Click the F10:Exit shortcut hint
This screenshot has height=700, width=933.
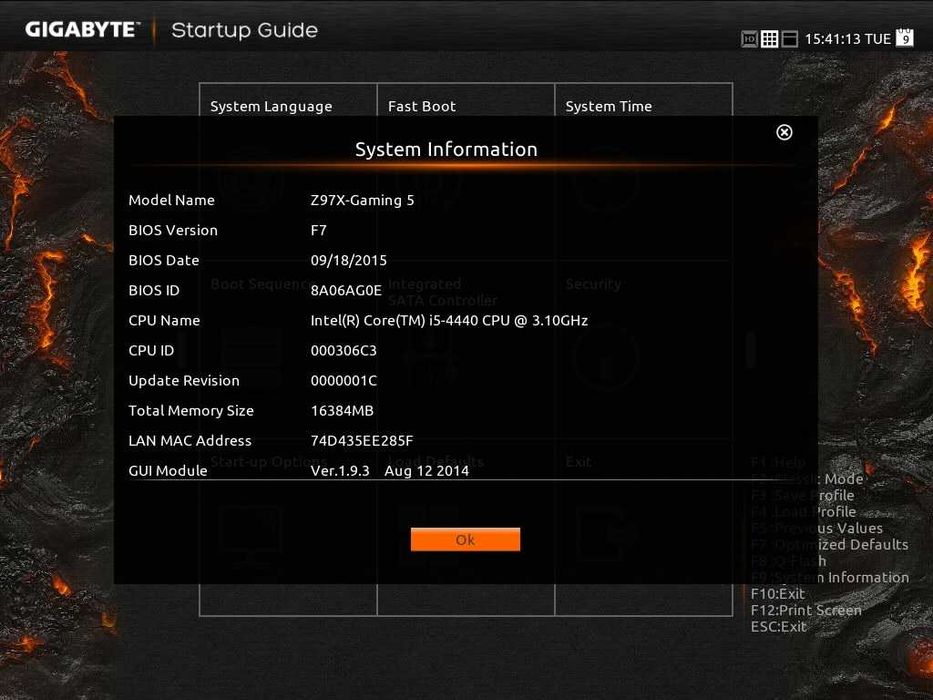[778, 593]
